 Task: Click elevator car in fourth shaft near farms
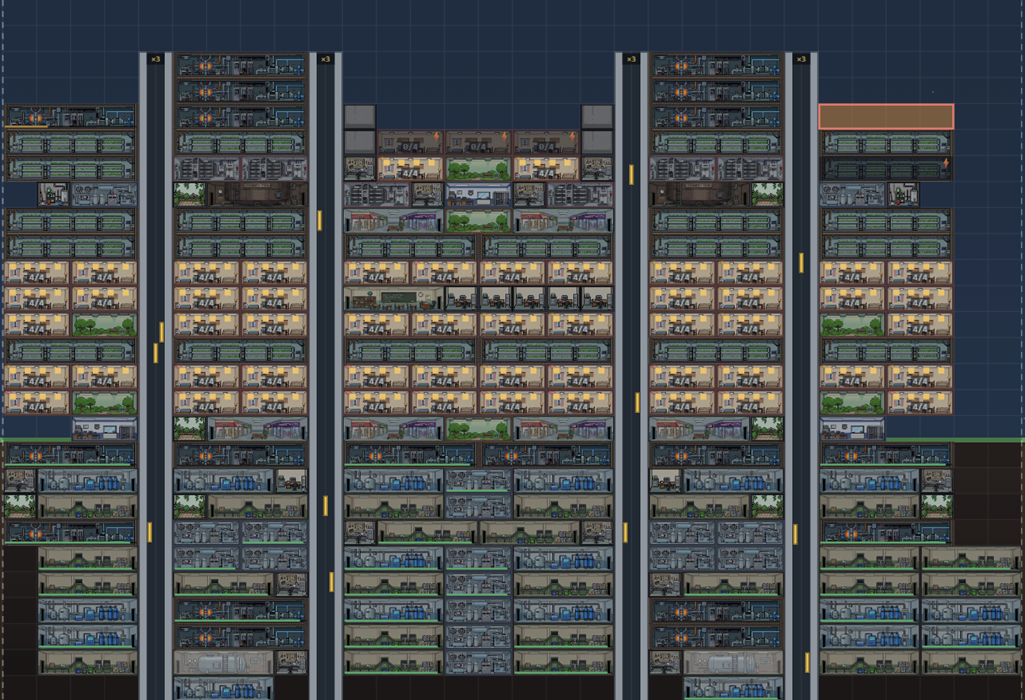(801, 263)
